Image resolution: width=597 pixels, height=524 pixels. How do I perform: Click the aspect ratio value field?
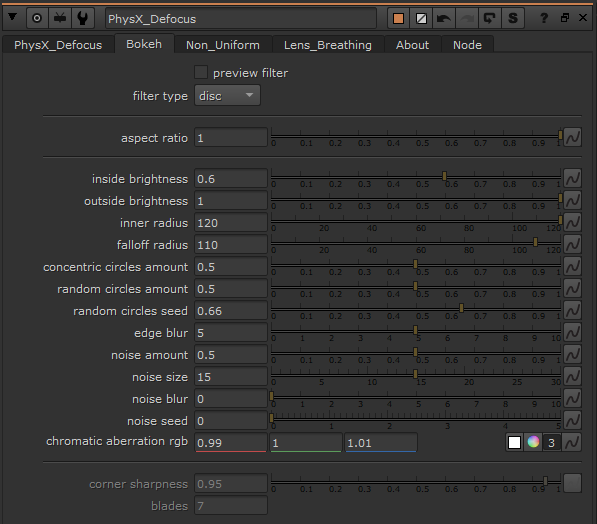(231, 137)
